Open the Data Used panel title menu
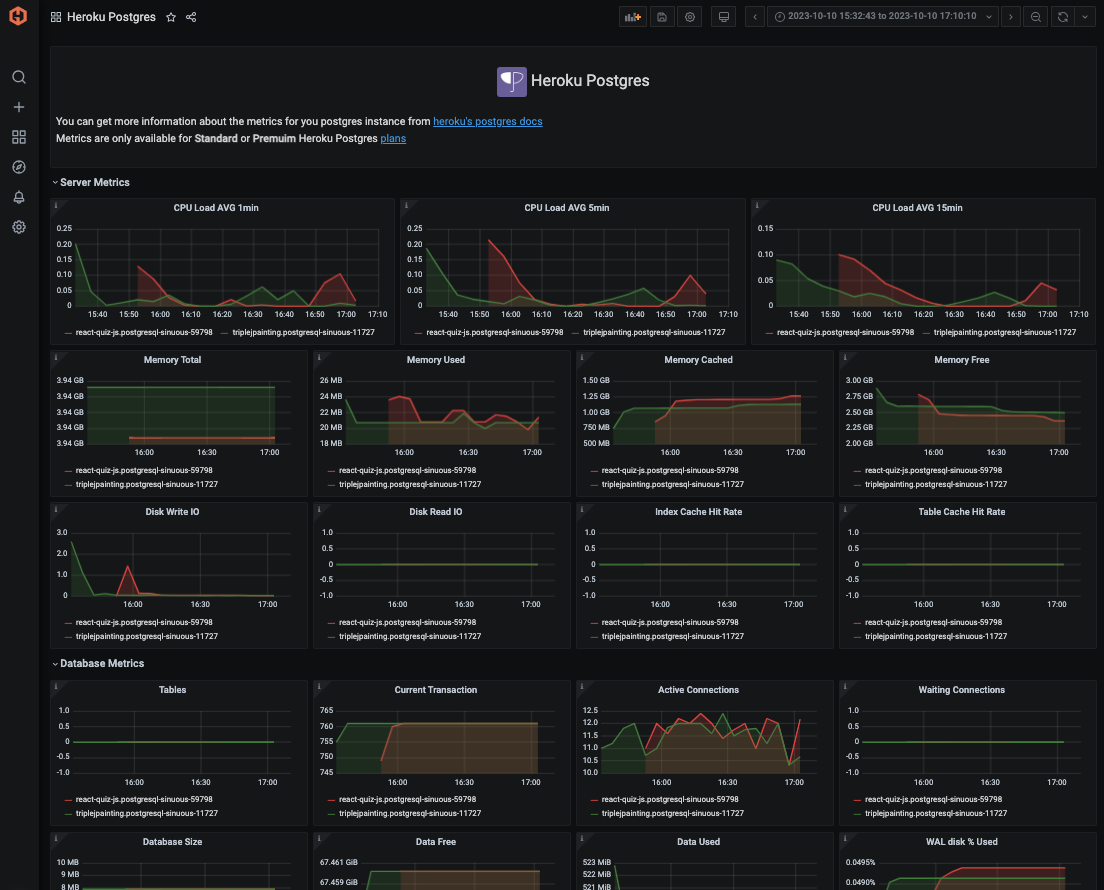 (698, 842)
